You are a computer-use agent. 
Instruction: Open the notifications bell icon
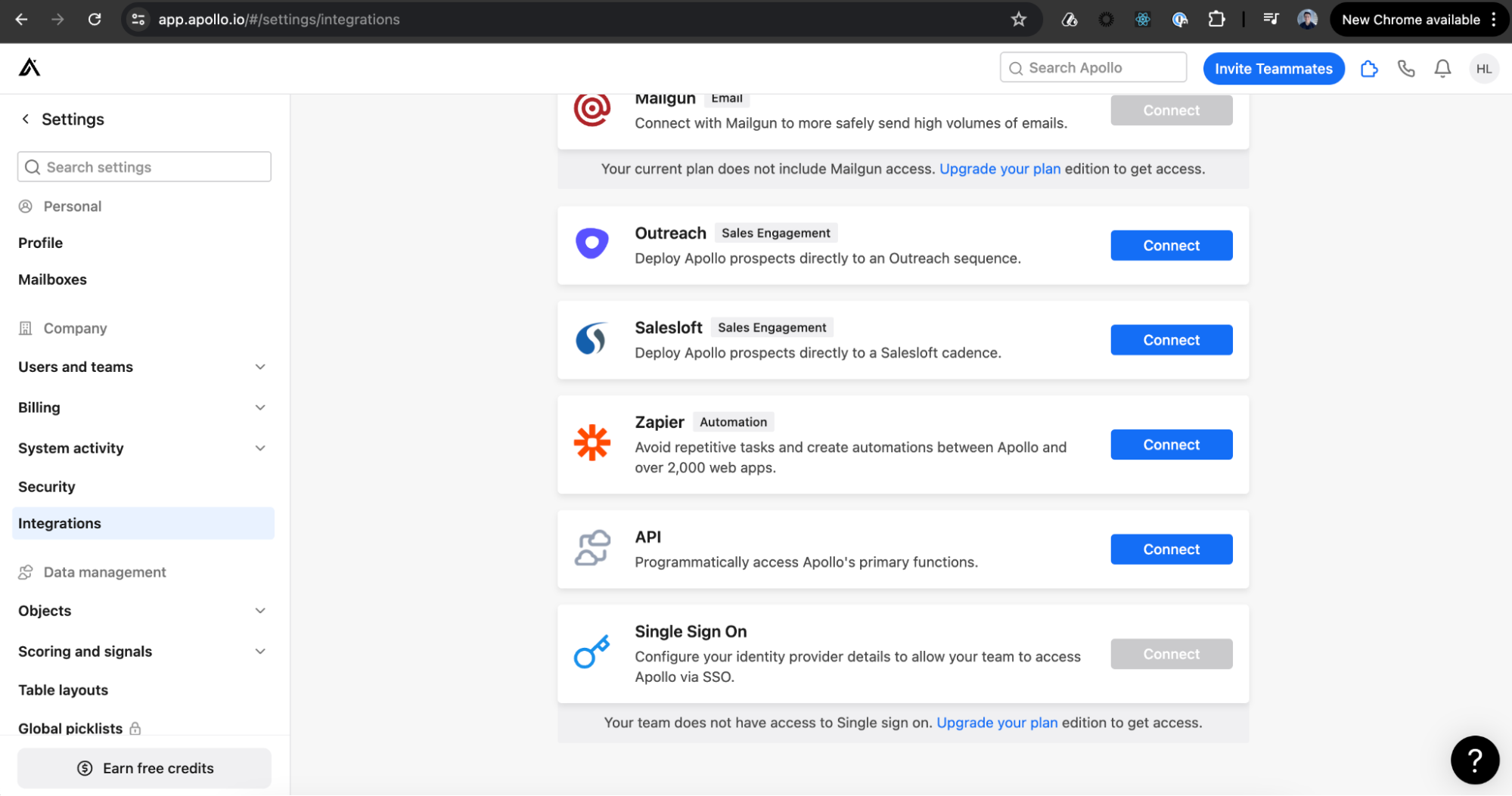point(1442,68)
